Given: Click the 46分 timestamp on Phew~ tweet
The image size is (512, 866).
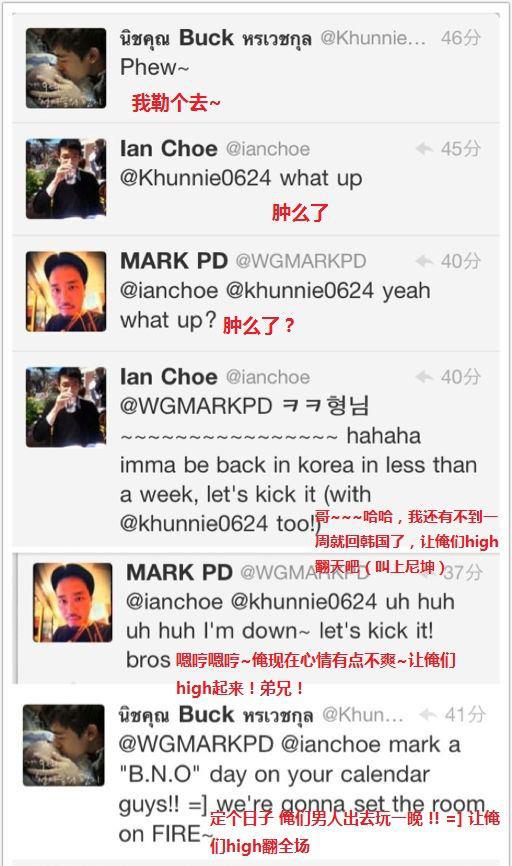Looking at the screenshot, I should [461, 38].
